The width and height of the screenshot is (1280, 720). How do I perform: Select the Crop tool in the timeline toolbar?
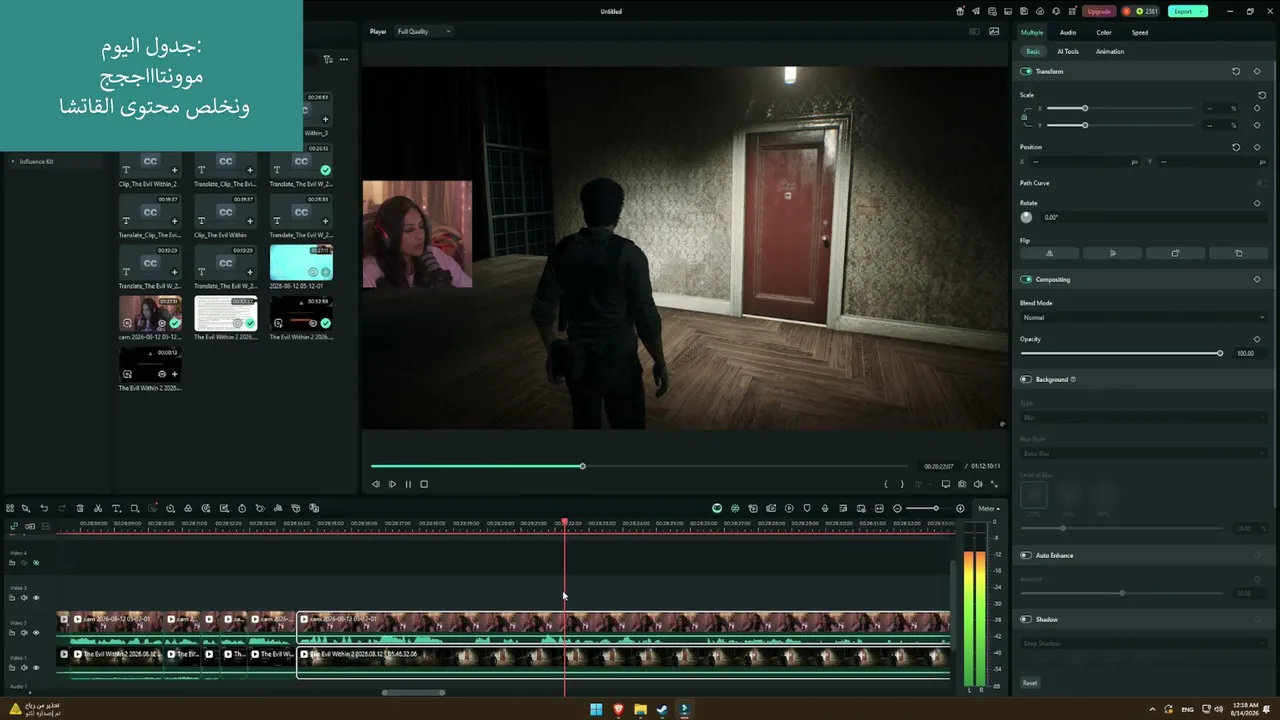point(134,508)
